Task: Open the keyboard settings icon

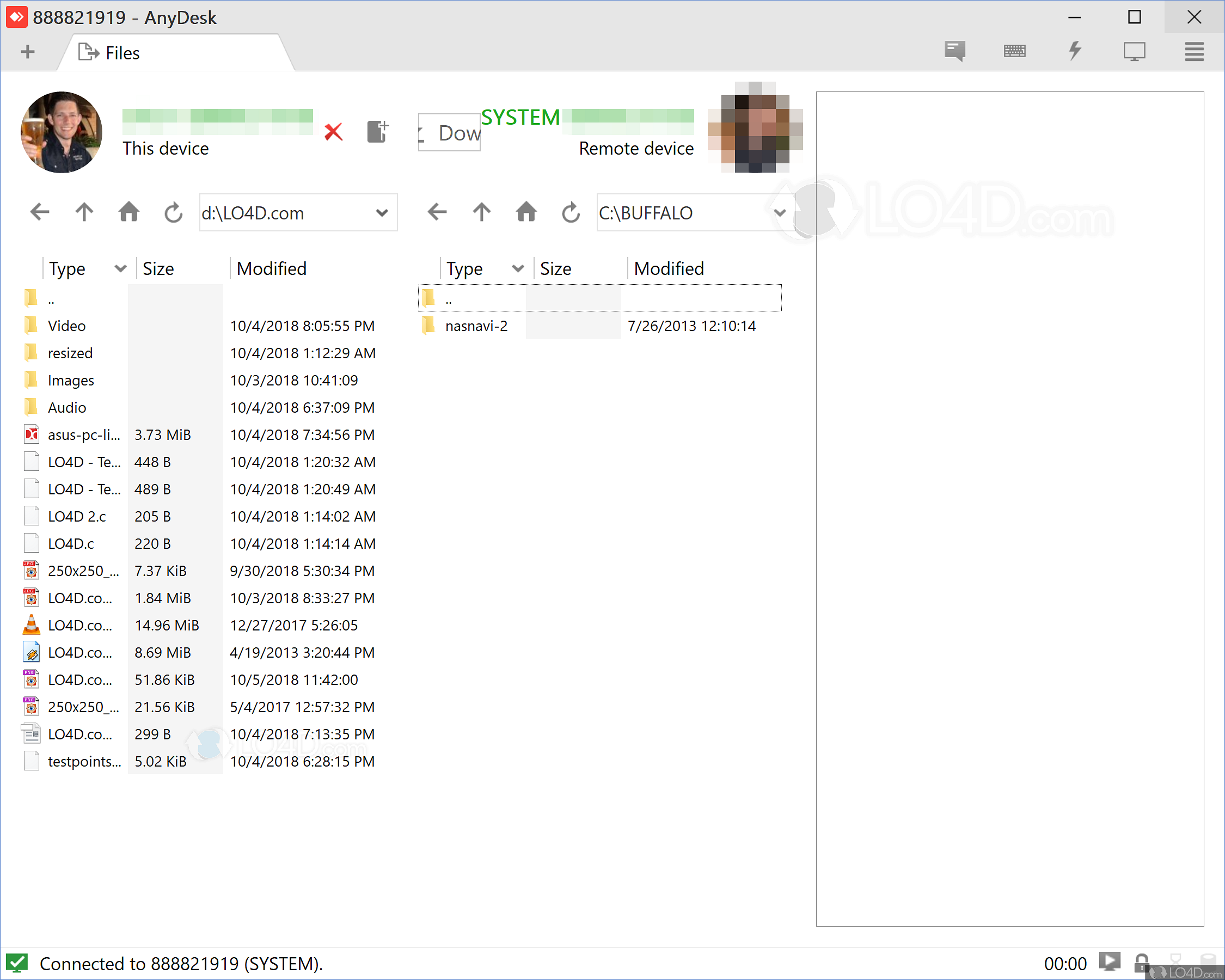Action: click(x=1014, y=51)
